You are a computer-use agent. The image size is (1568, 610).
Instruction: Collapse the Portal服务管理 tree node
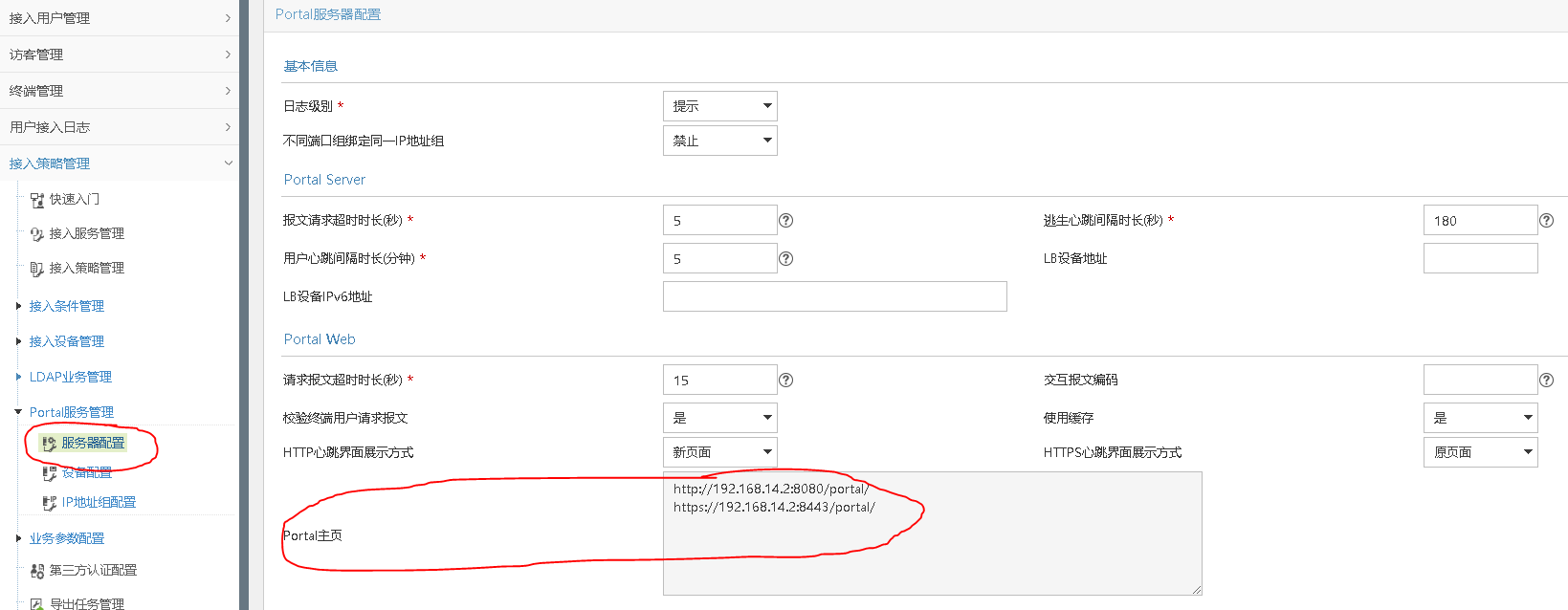pos(18,412)
